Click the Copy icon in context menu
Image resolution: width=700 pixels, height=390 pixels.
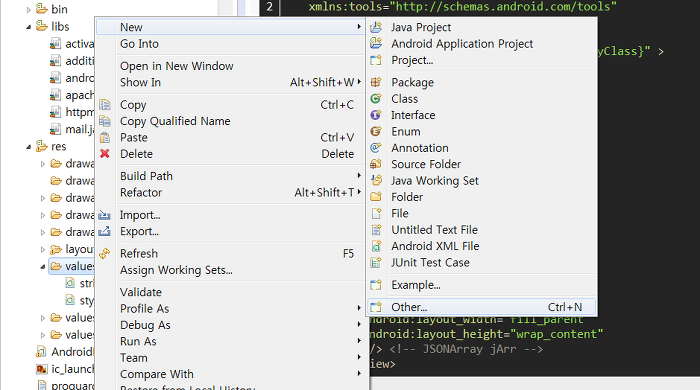(x=104, y=105)
